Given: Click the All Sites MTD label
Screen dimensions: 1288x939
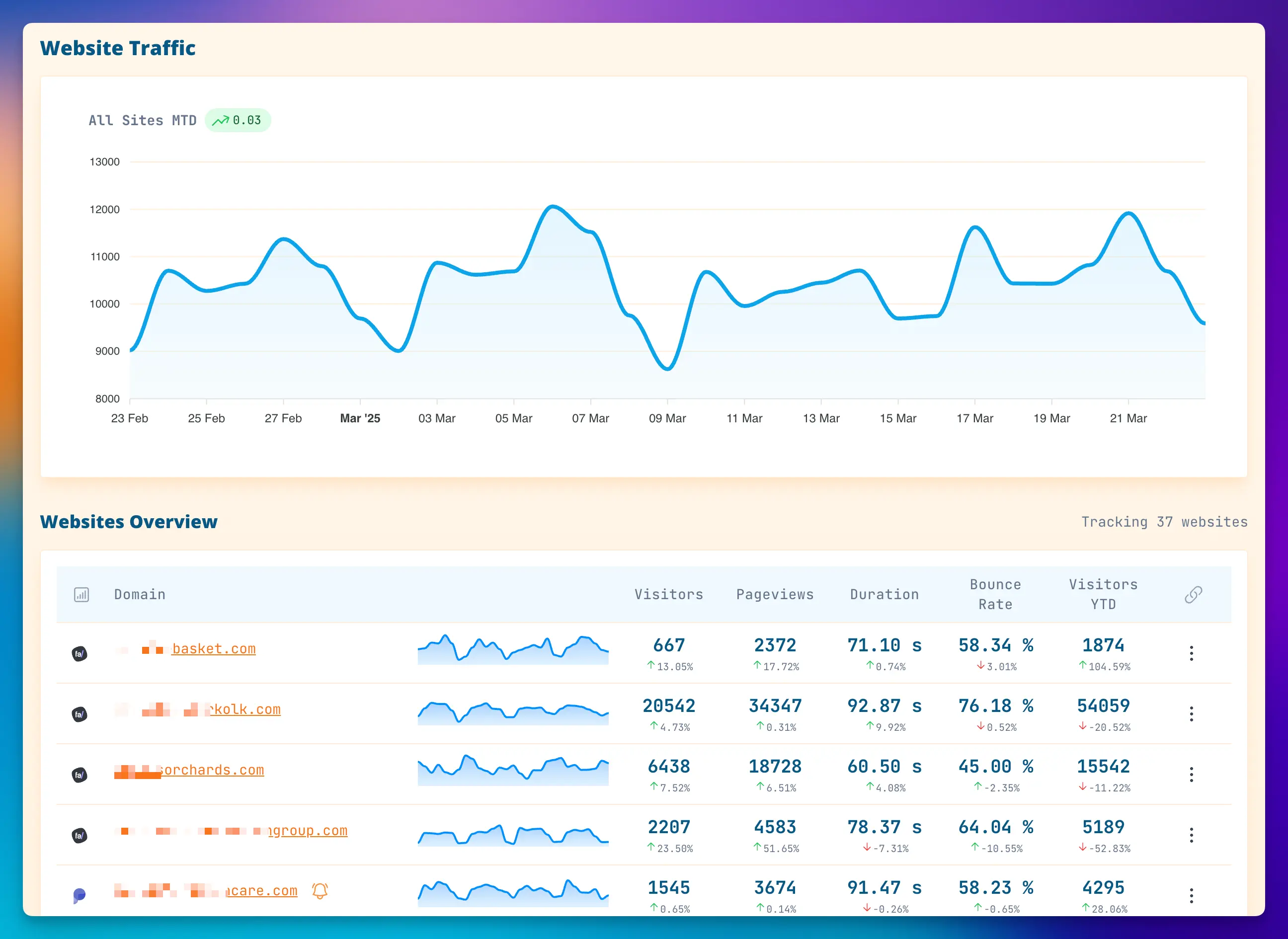Looking at the screenshot, I should (143, 121).
